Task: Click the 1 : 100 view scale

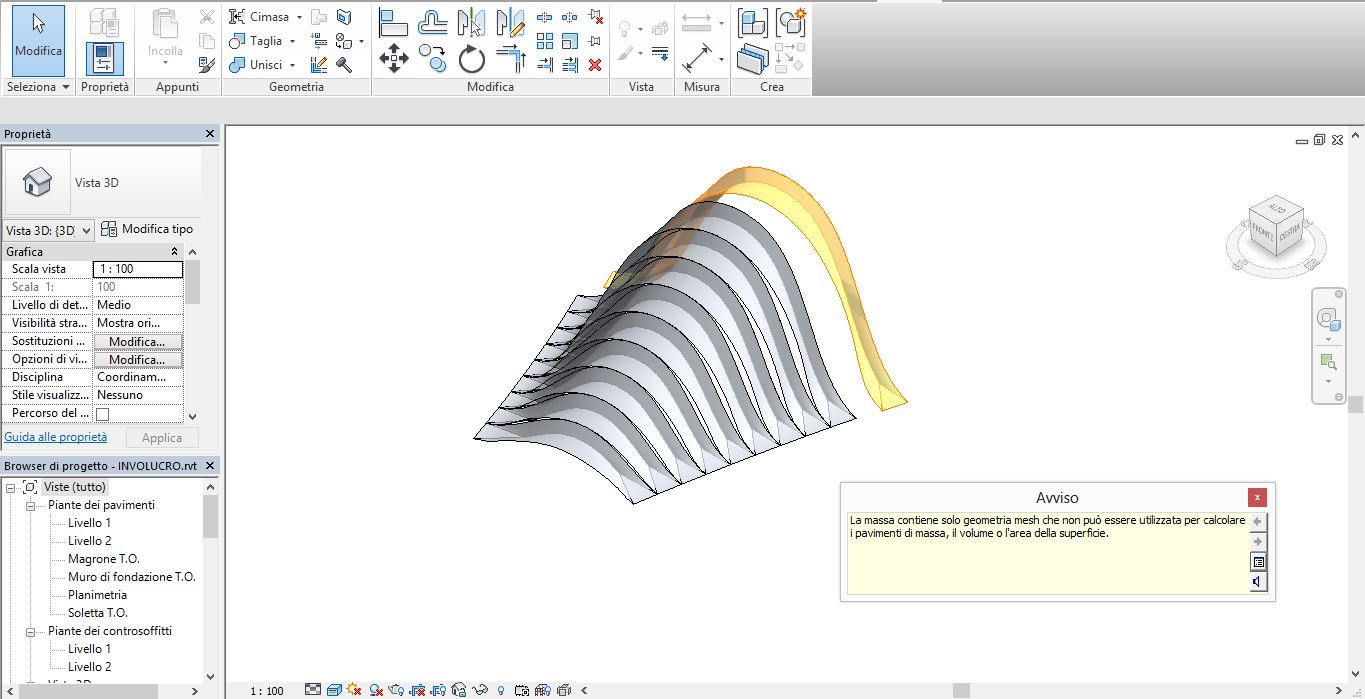Action: click(x=266, y=691)
